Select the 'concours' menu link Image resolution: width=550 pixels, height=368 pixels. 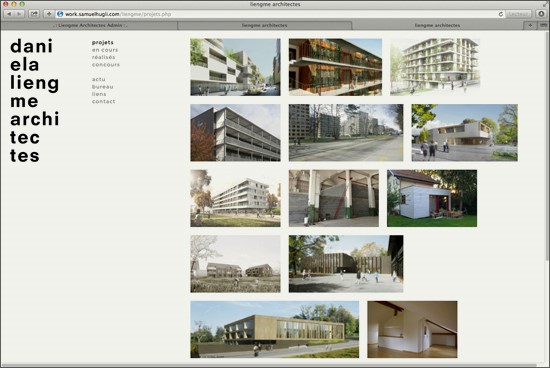pos(106,65)
